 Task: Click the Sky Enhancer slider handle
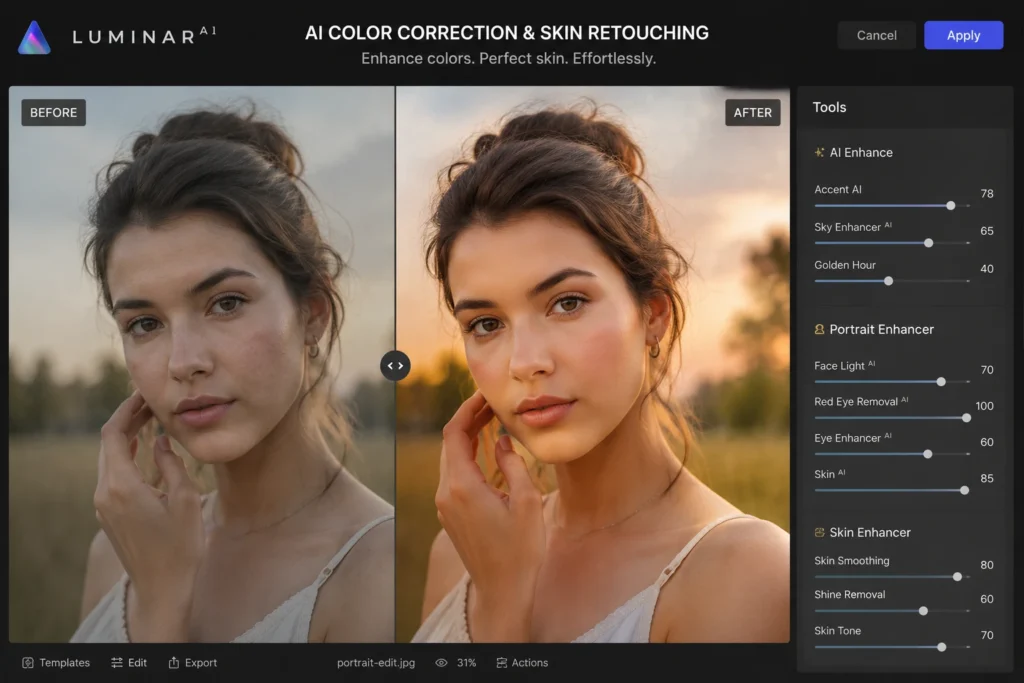[929, 243]
